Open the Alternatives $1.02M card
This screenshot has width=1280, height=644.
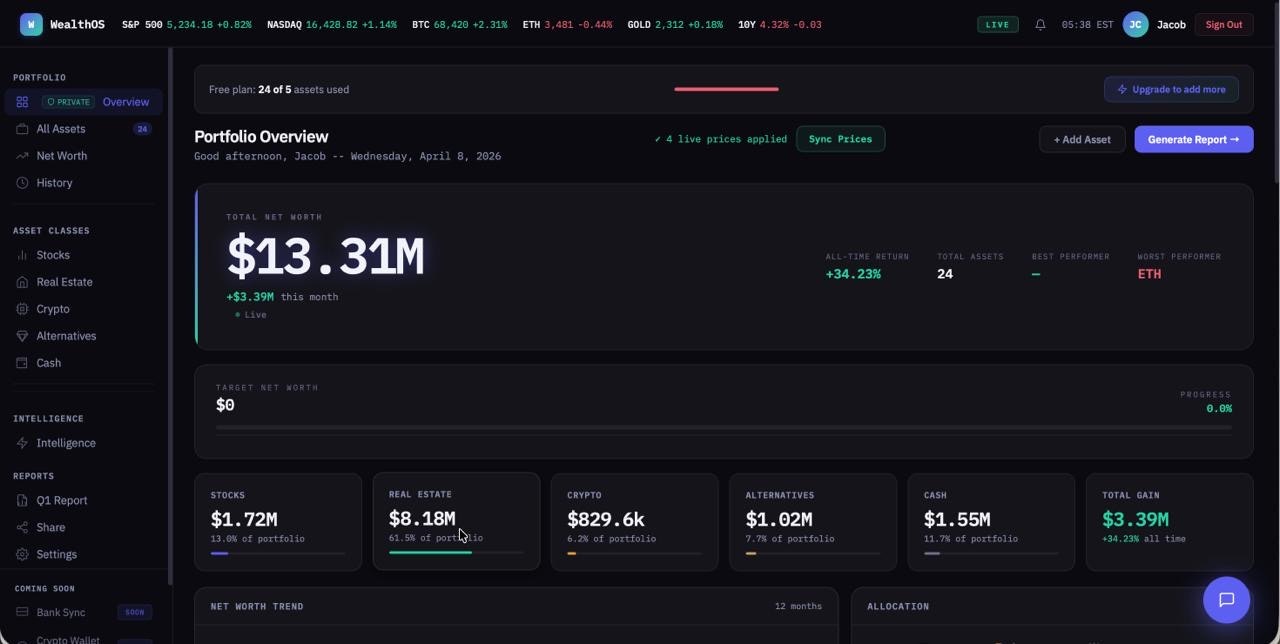813,522
